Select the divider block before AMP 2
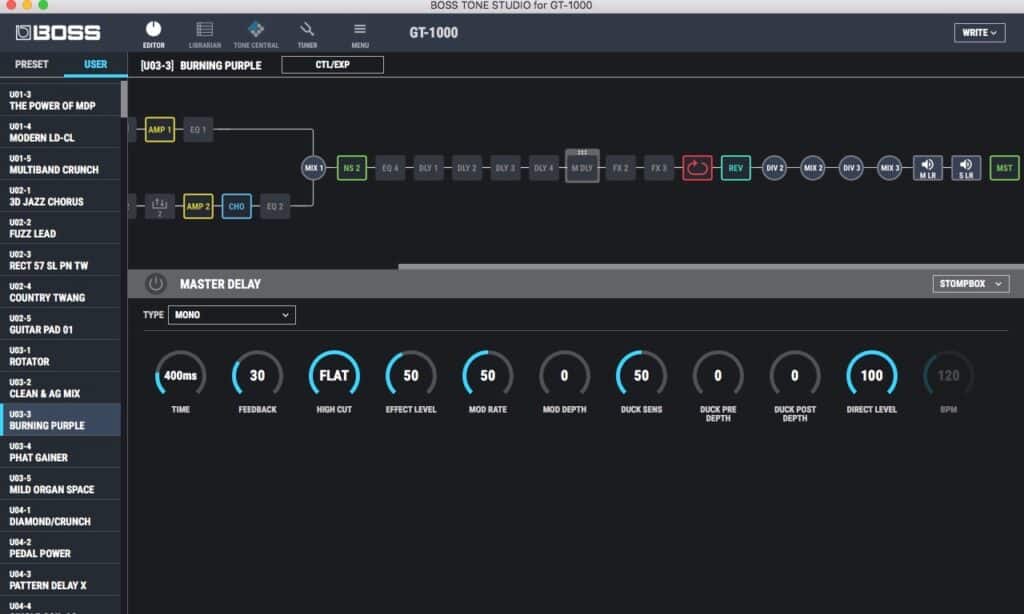This screenshot has height=614, width=1024. point(159,206)
